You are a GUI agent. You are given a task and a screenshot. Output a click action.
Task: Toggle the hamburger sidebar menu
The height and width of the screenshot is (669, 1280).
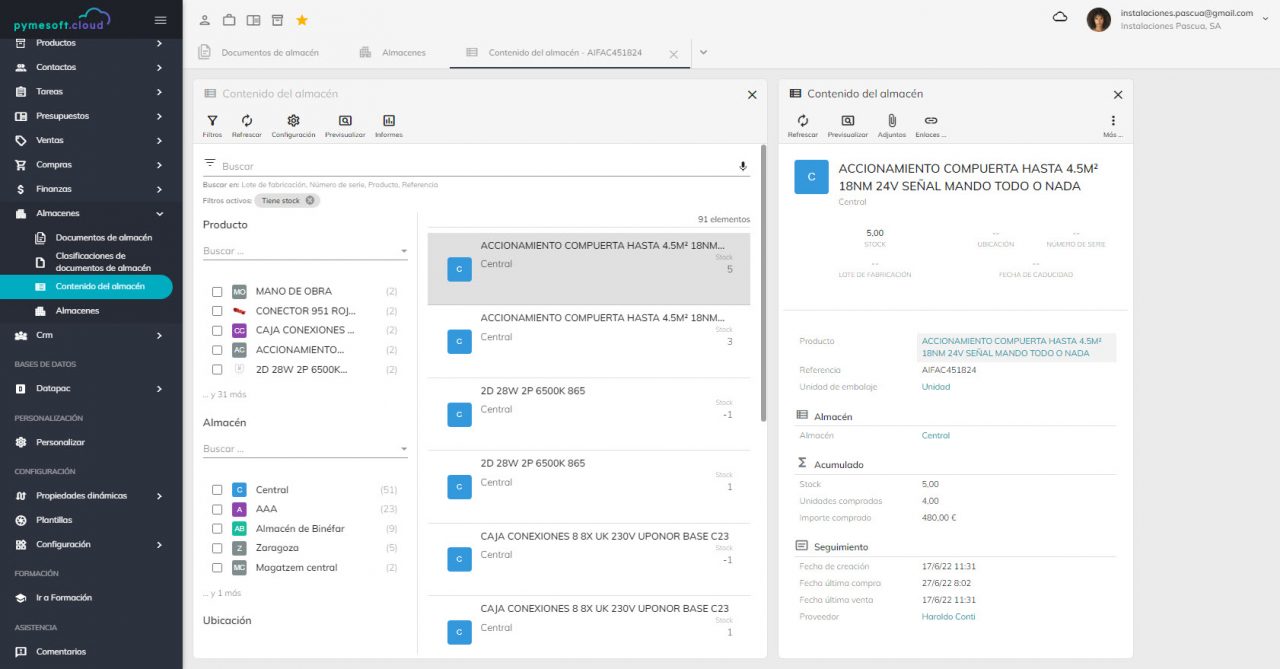[x=160, y=20]
